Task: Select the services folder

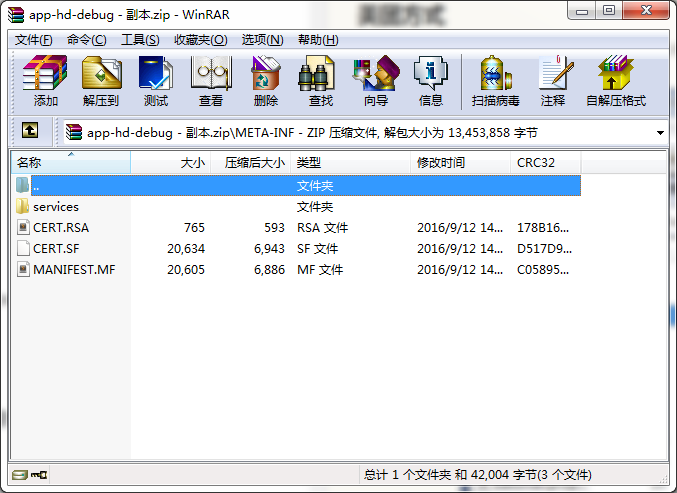Action: tap(55, 206)
